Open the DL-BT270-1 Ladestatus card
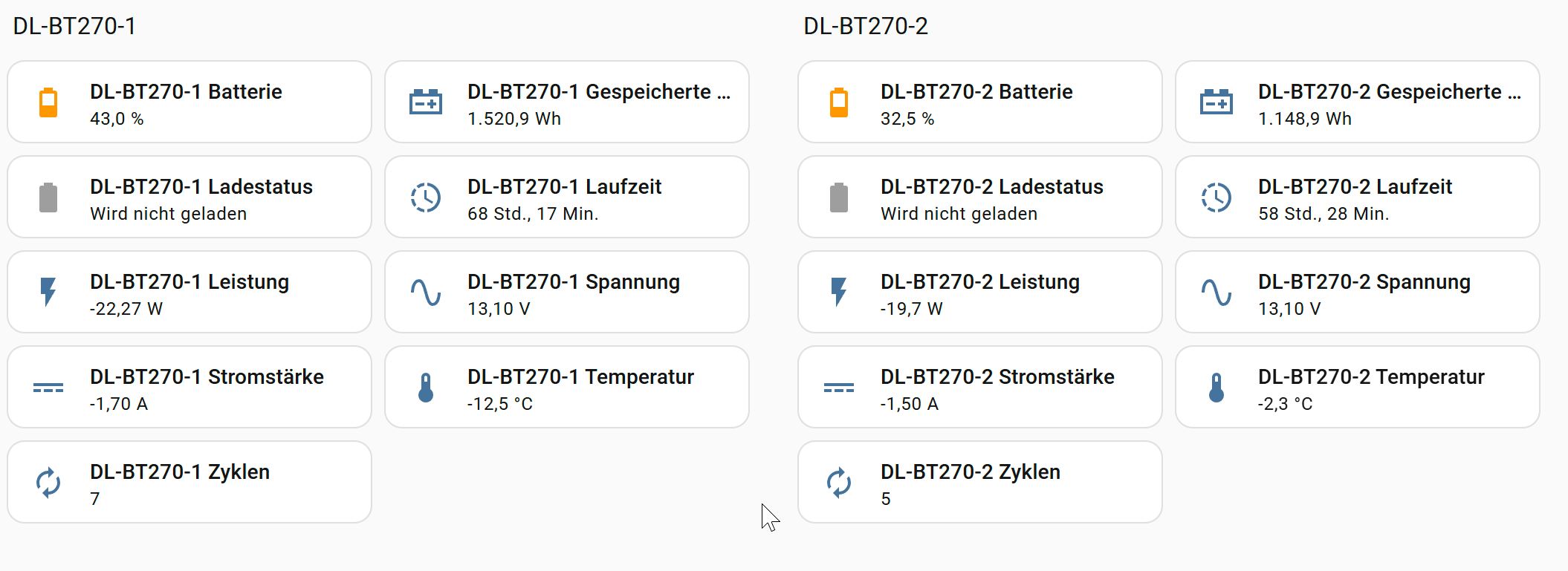Screen dimensions: 1568x571 point(201,198)
